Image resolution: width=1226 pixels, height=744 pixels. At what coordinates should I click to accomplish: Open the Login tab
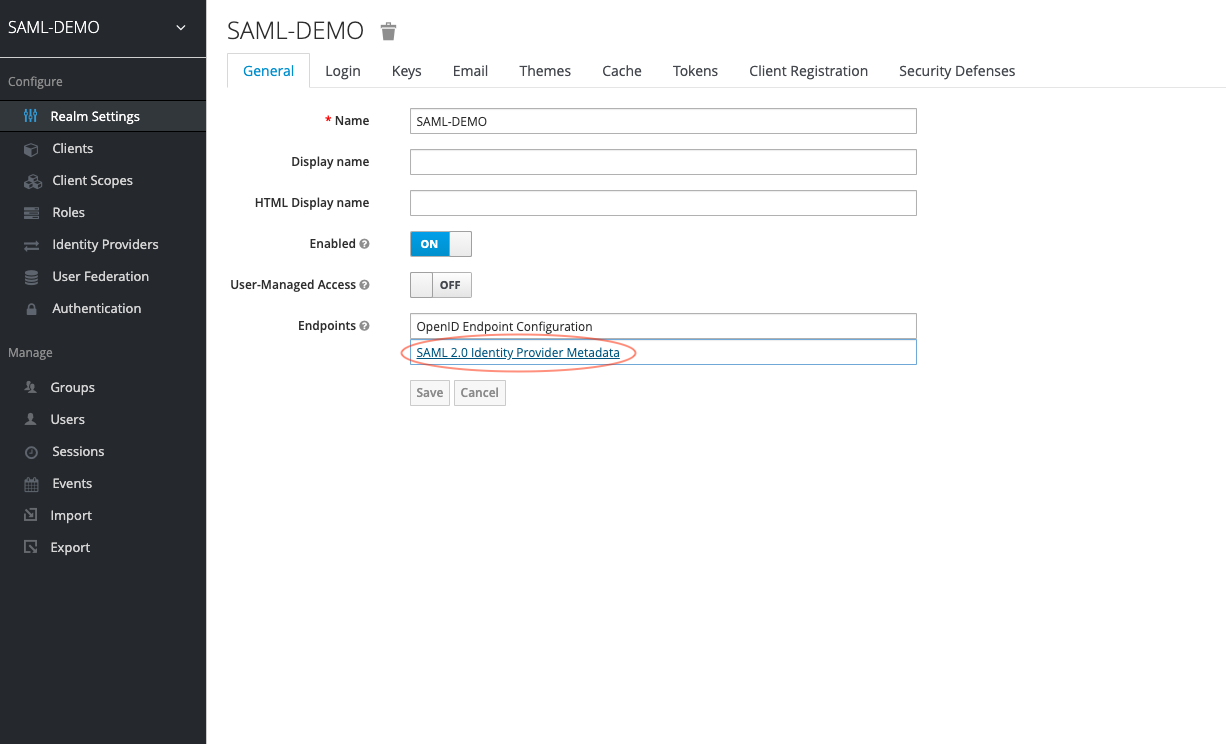[x=343, y=71]
